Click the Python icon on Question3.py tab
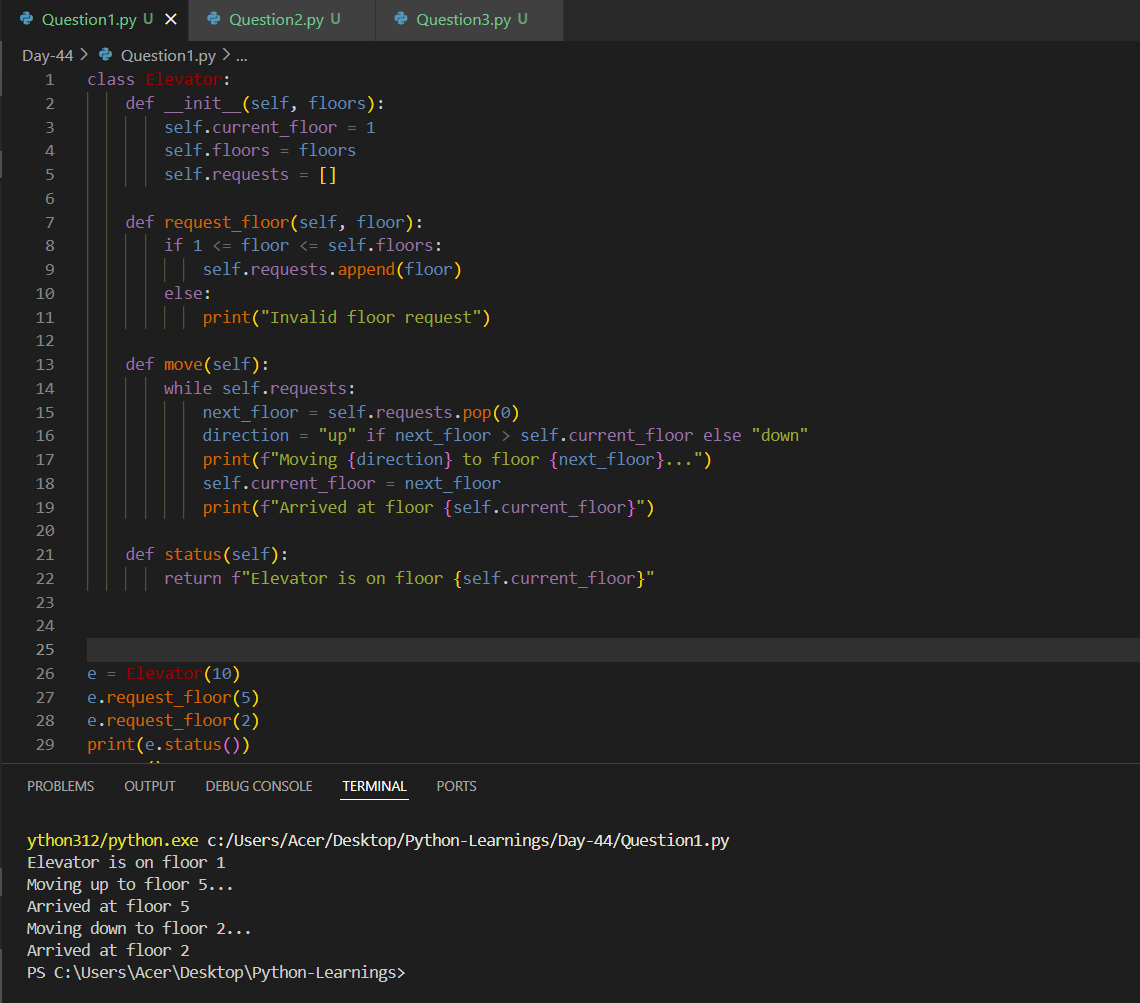This screenshot has height=1003, width=1140. 401,20
